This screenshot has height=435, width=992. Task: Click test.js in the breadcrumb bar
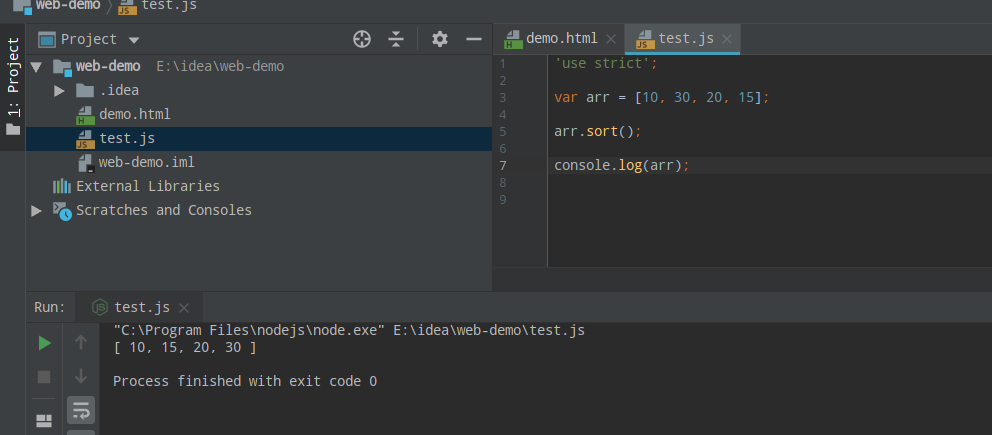tap(169, 6)
